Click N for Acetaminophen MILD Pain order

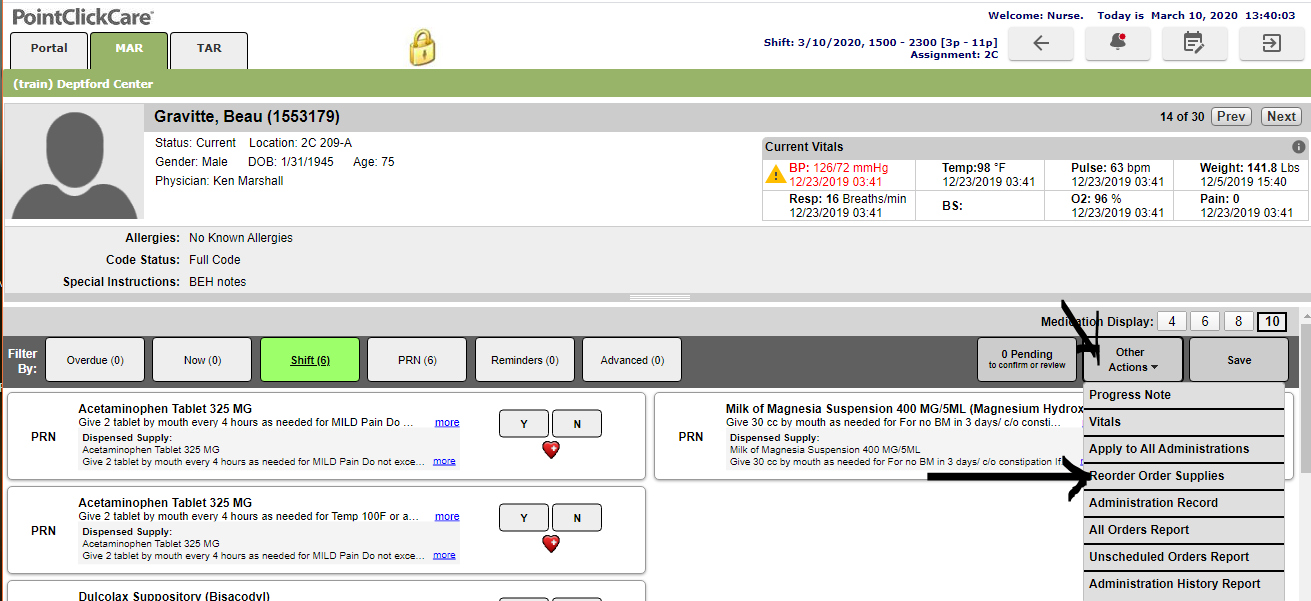[577, 424]
